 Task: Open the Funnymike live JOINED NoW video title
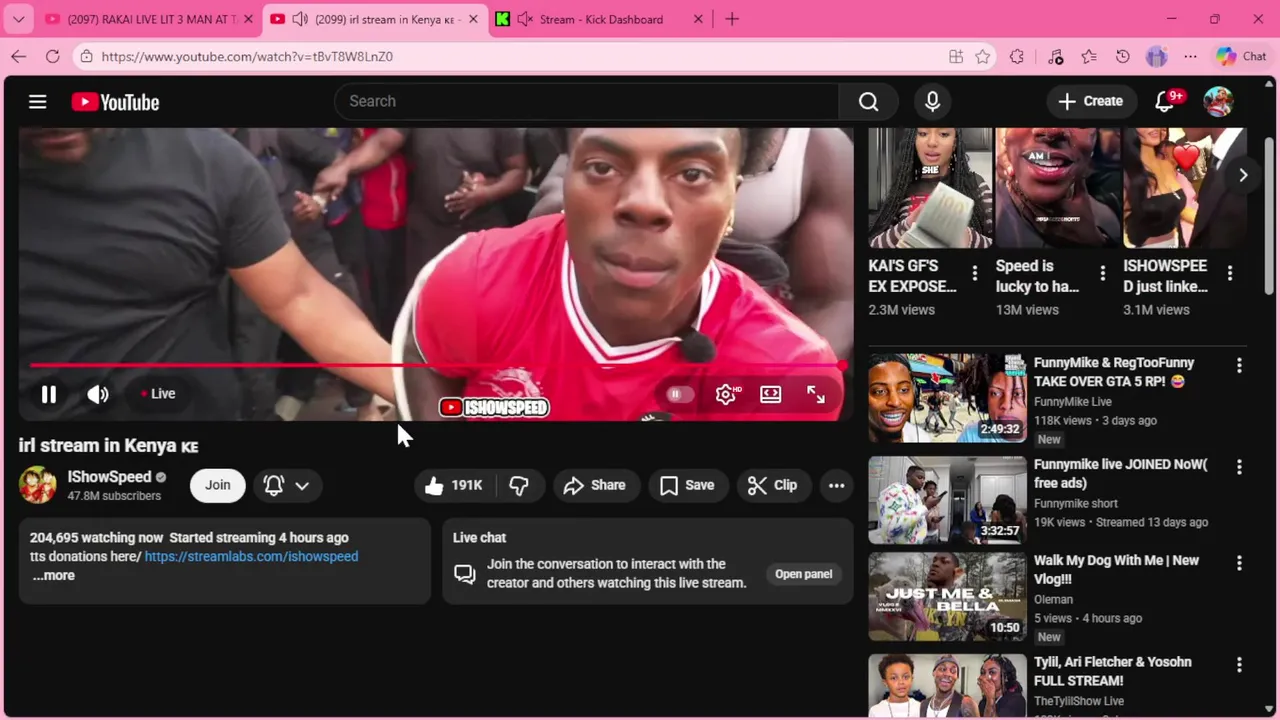pos(1120,474)
